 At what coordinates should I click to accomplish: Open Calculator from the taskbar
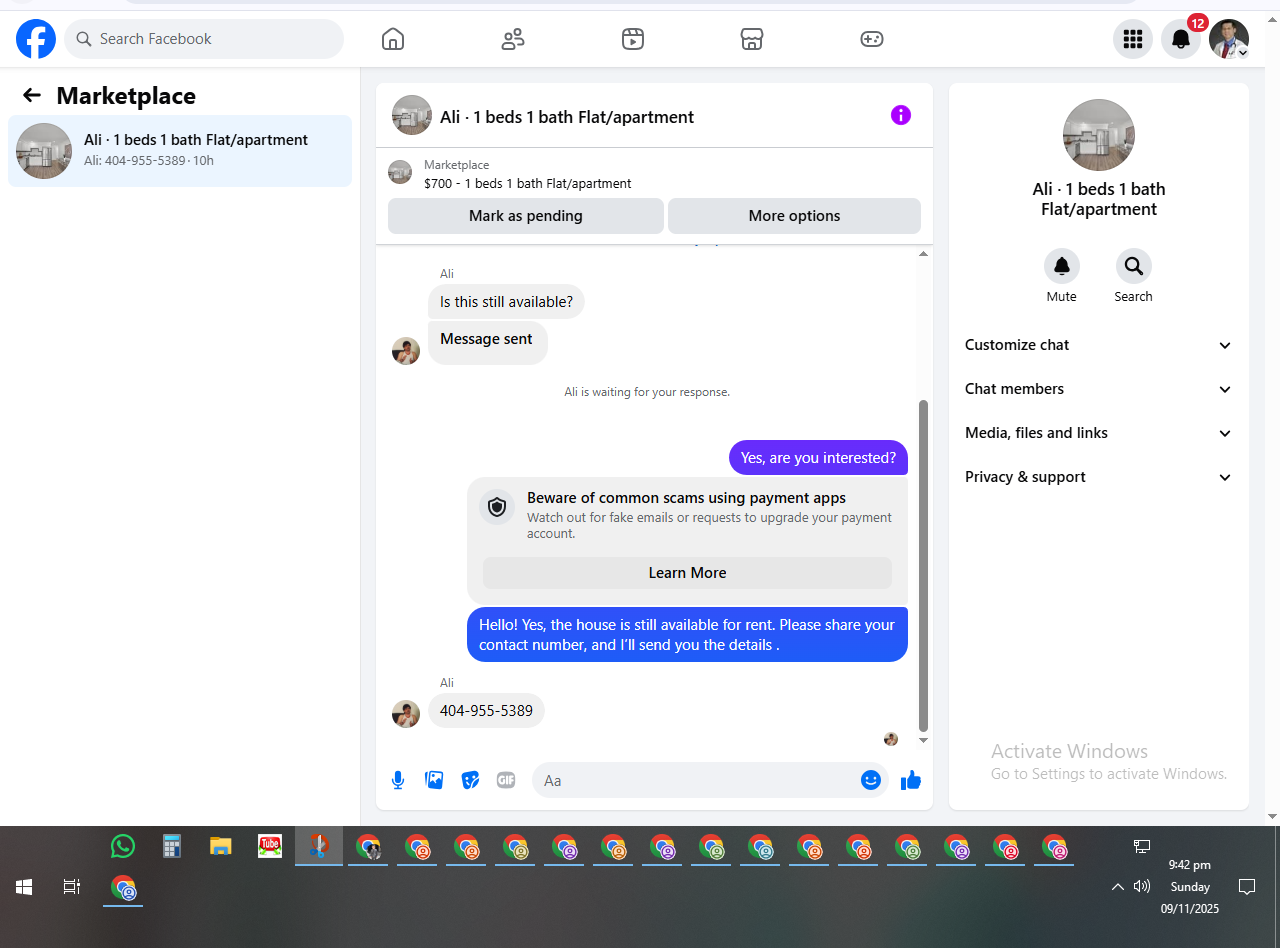click(172, 846)
